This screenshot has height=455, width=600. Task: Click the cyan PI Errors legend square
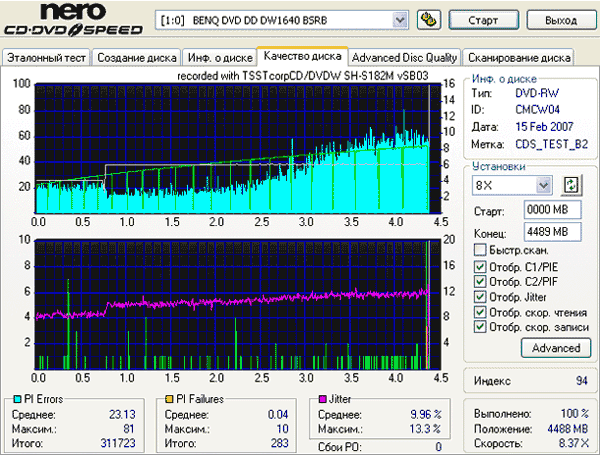[8, 399]
